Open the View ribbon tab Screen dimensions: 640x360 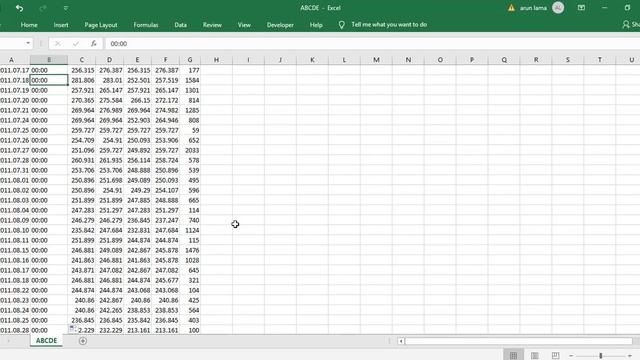[244, 25]
